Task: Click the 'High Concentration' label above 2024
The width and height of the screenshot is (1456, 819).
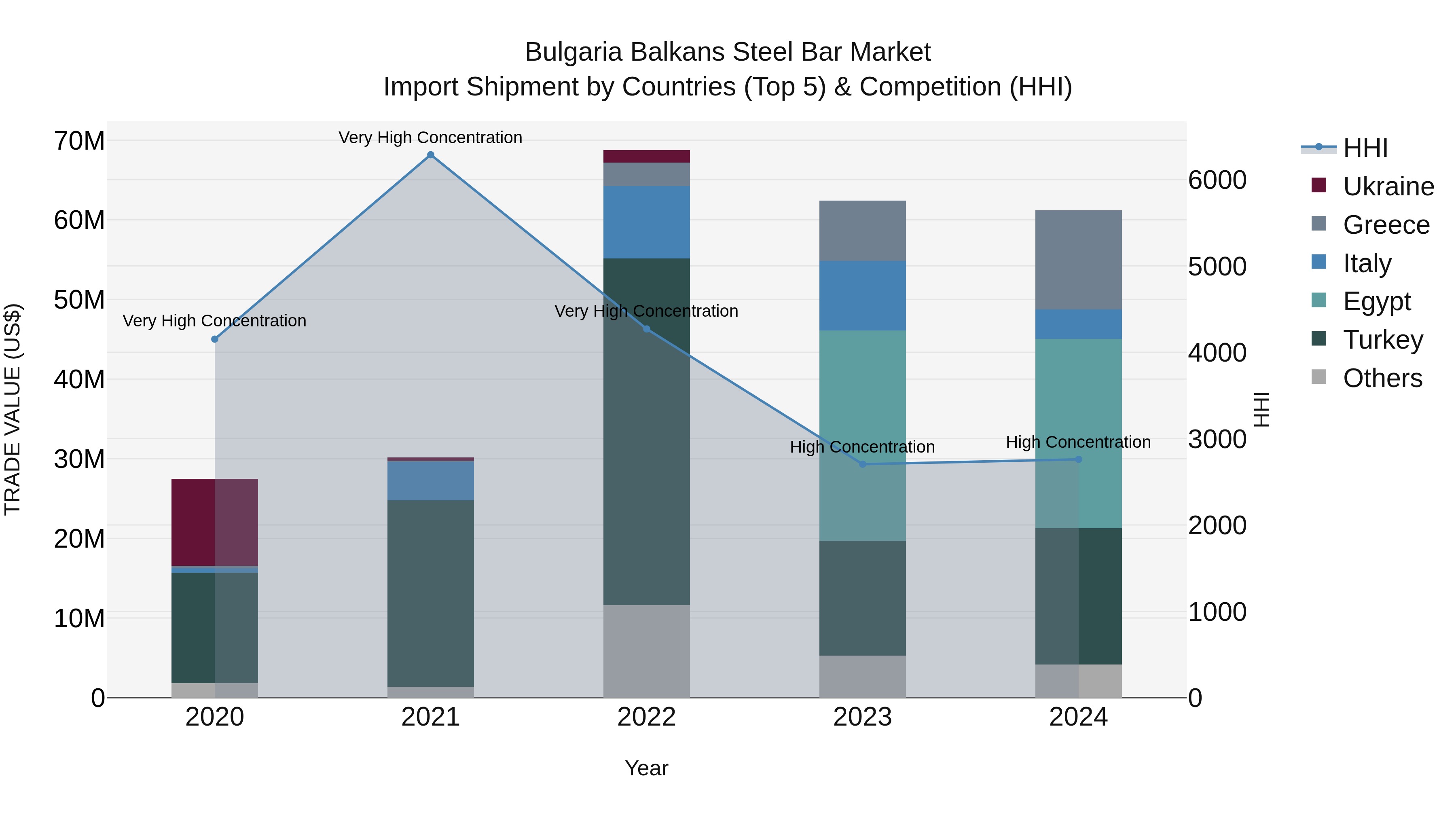Action: click(1078, 442)
